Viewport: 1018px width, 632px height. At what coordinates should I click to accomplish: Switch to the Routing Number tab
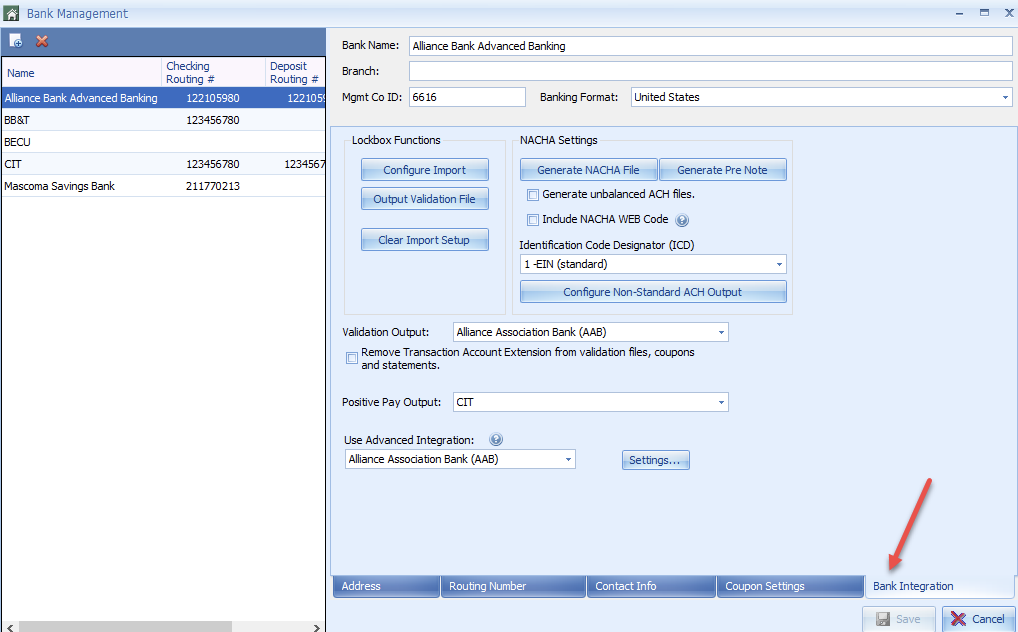(513, 586)
